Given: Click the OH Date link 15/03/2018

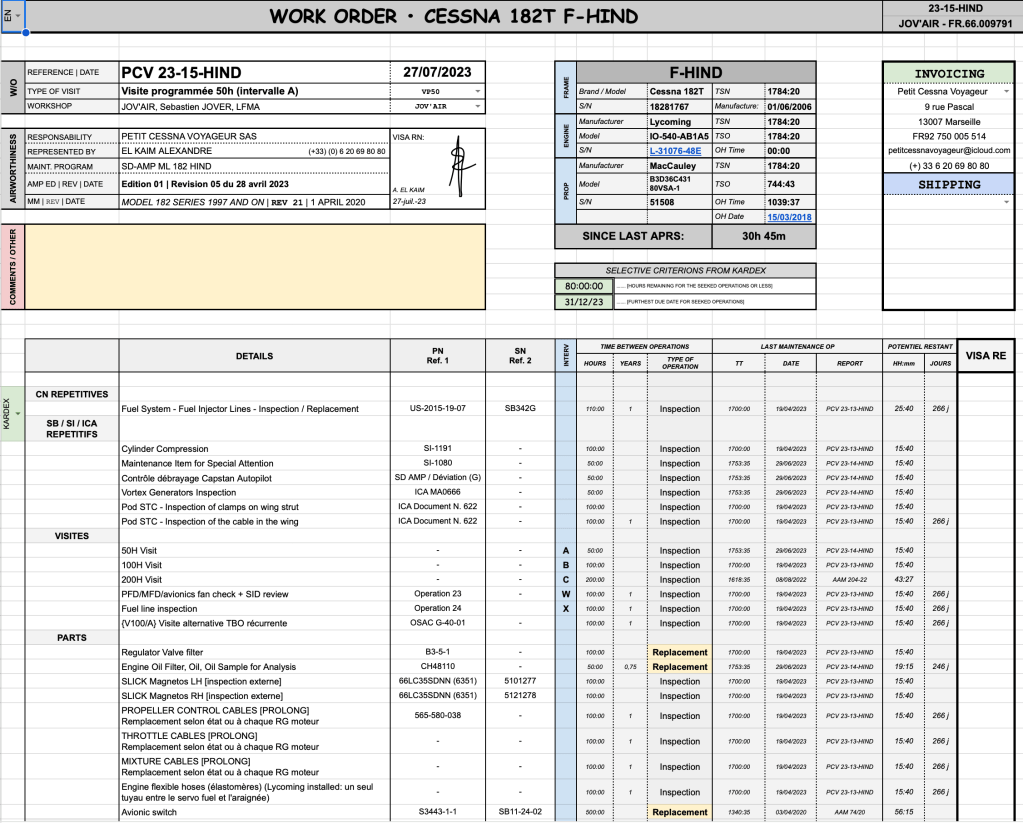Looking at the screenshot, I should click(790, 216).
